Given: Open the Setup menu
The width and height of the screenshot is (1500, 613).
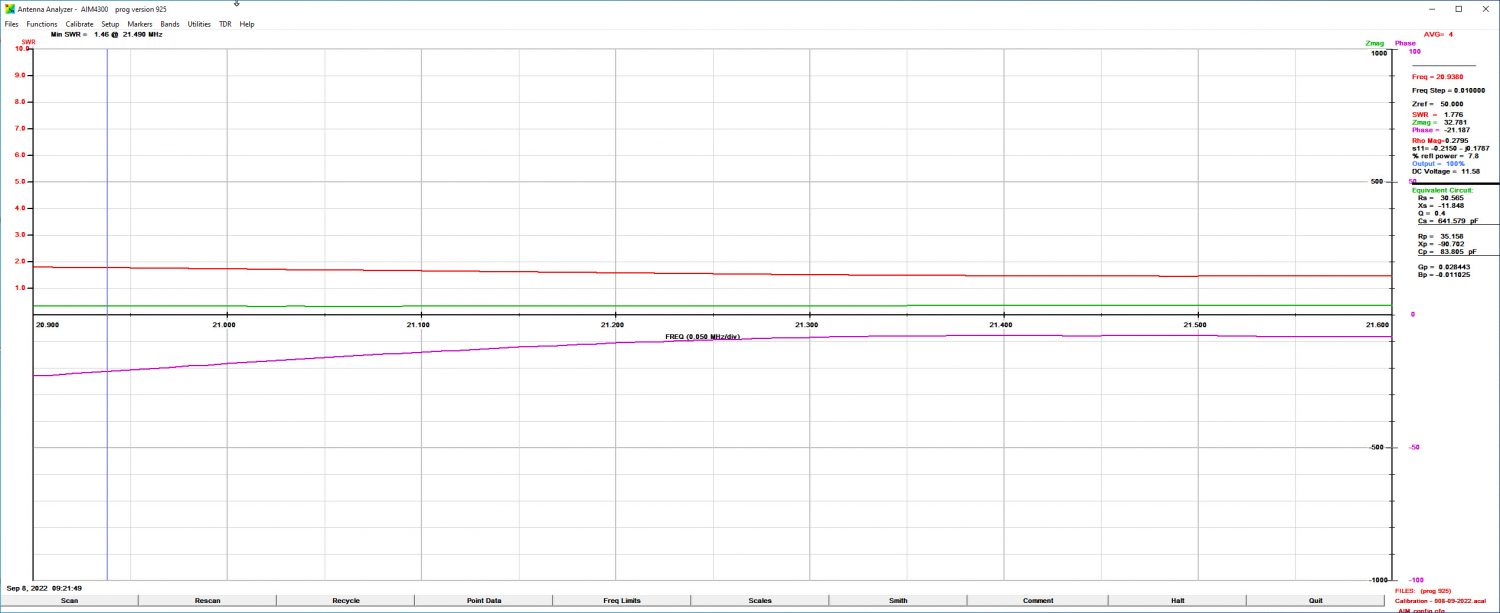Looking at the screenshot, I should [110, 24].
